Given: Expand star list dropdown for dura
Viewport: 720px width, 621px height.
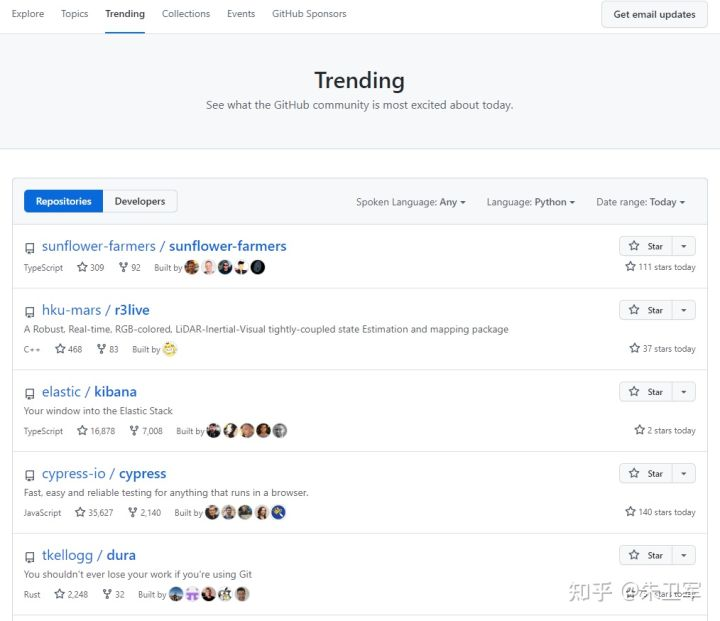Looking at the screenshot, I should (x=684, y=555).
